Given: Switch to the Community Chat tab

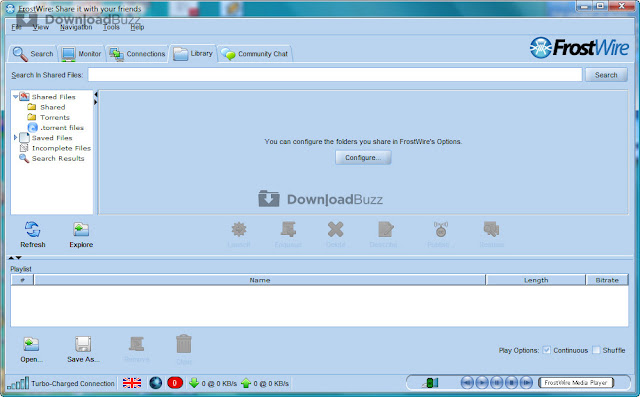Looking at the screenshot, I should (254, 53).
